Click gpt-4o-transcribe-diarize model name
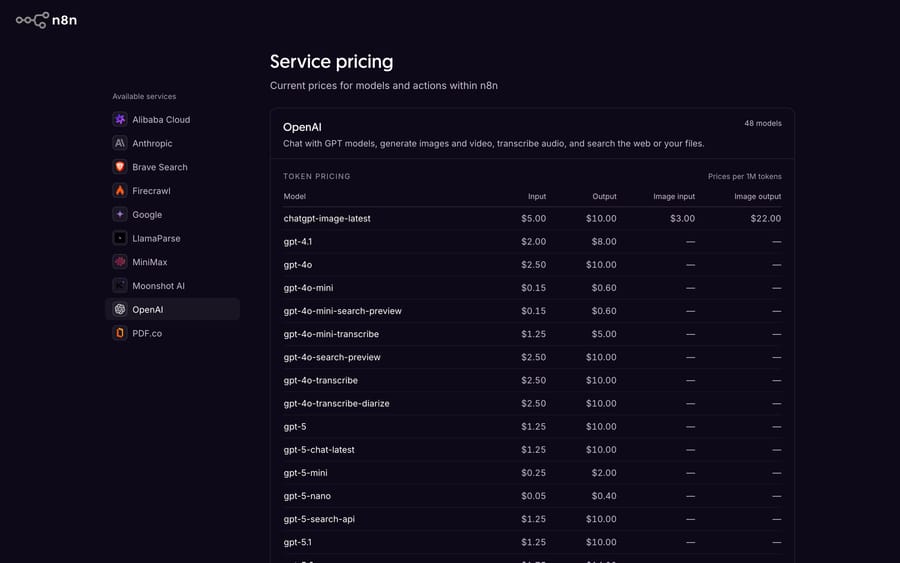Viewport: 900px width, 563px height. [336, 403]
